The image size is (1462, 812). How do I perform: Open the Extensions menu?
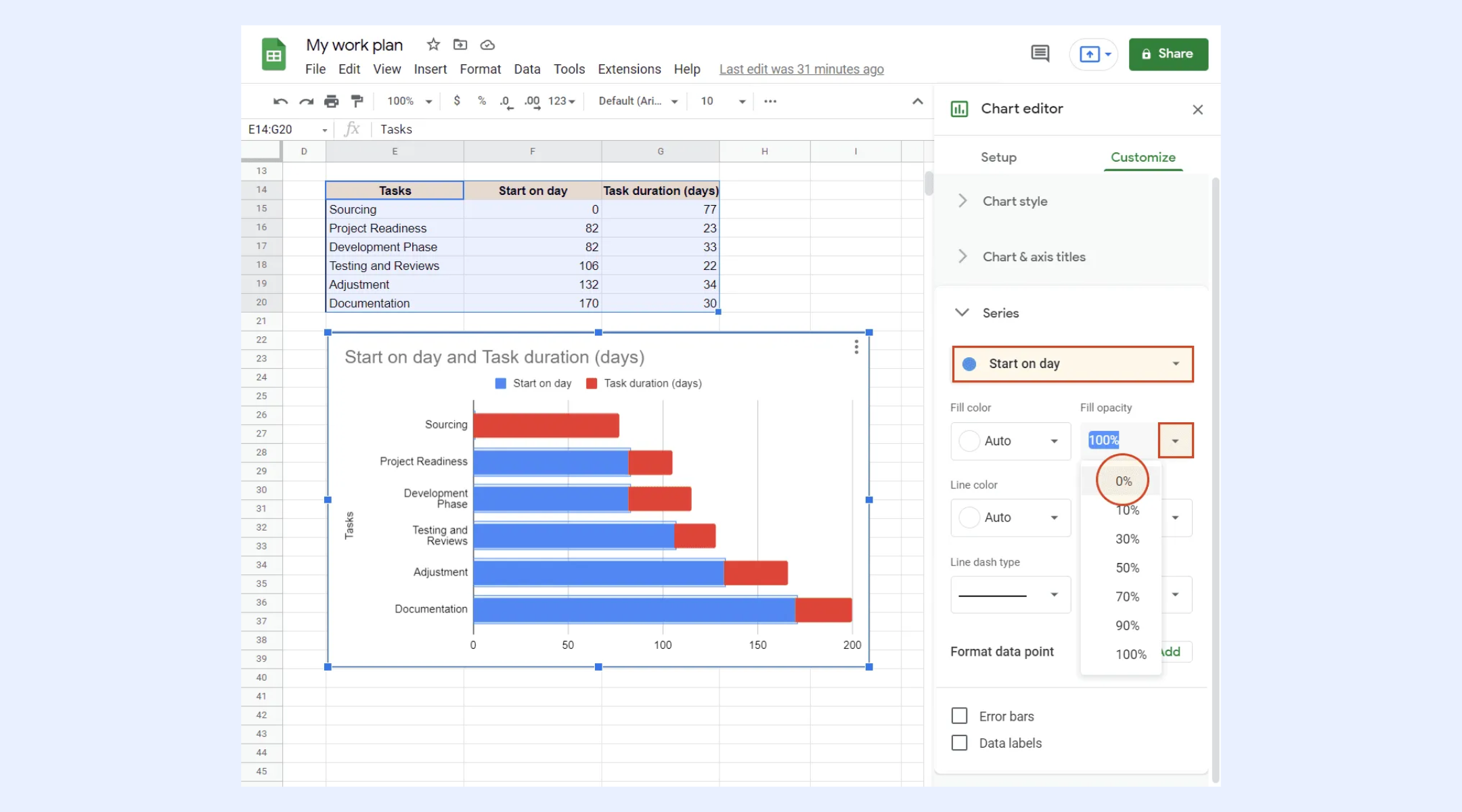pos(629,69)
